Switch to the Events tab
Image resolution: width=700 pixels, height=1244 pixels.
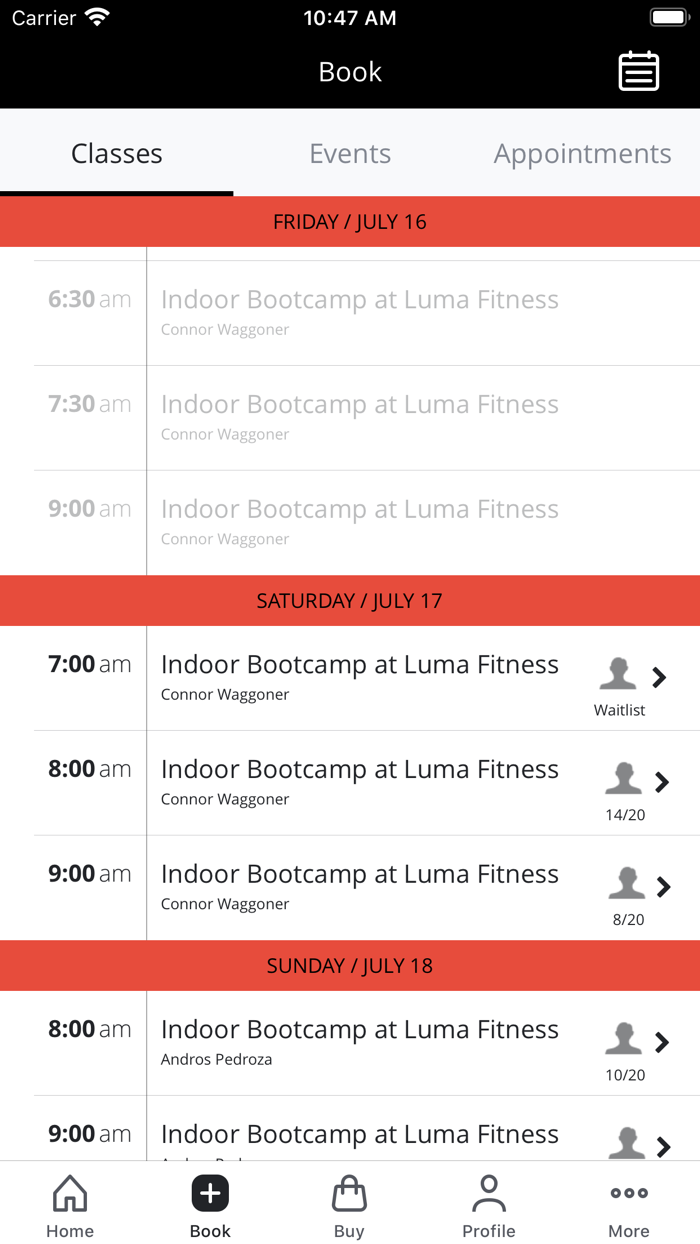(x=349, y=153)
